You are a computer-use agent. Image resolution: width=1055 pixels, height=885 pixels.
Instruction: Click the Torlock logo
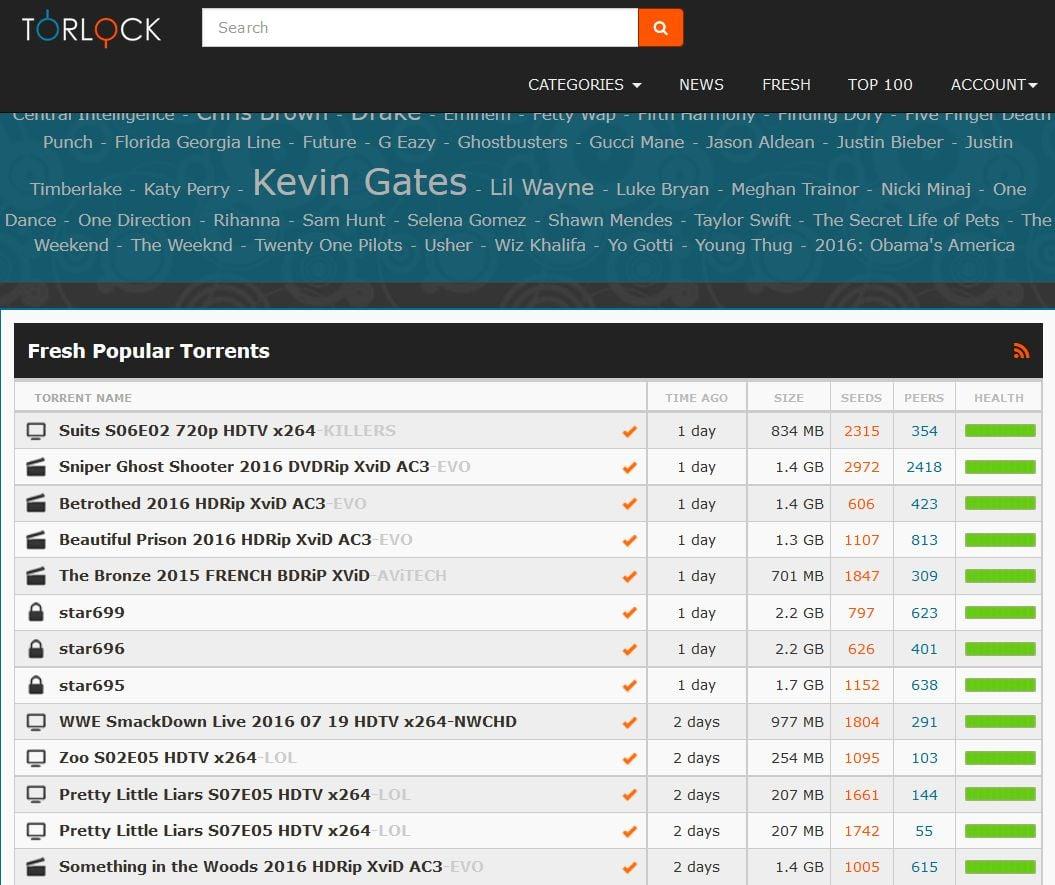[92, 28]
